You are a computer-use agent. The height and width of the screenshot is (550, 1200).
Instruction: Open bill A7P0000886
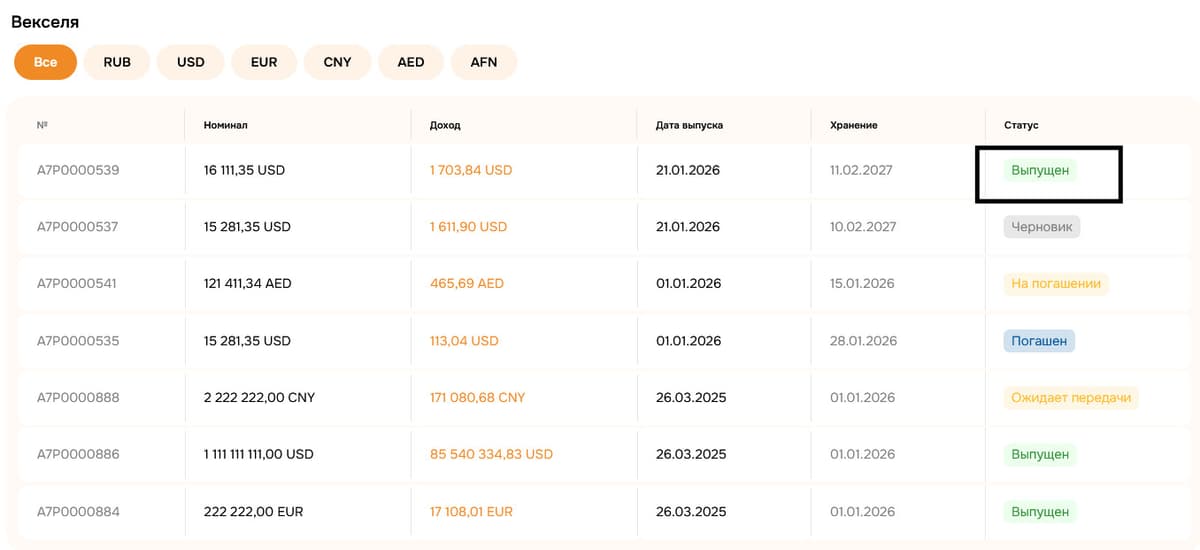click(x=78, y=454)
